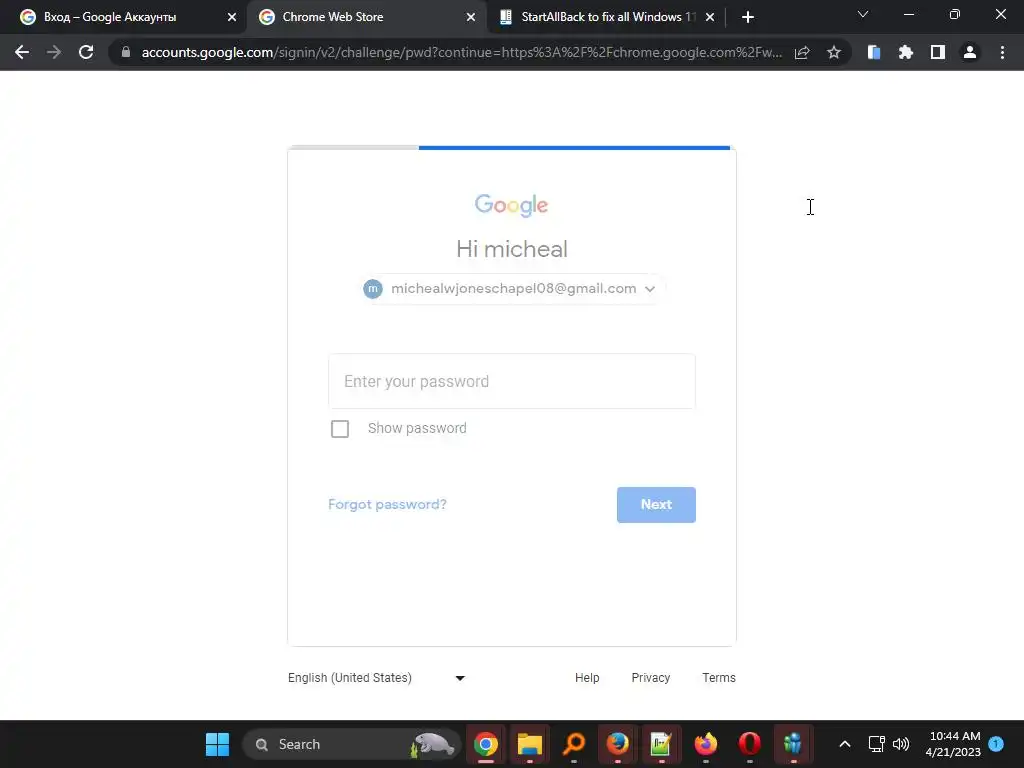Launch the globe Firefox icon in taskbar
This screenshot has height=768, width=1024.
tap(618, 744)
